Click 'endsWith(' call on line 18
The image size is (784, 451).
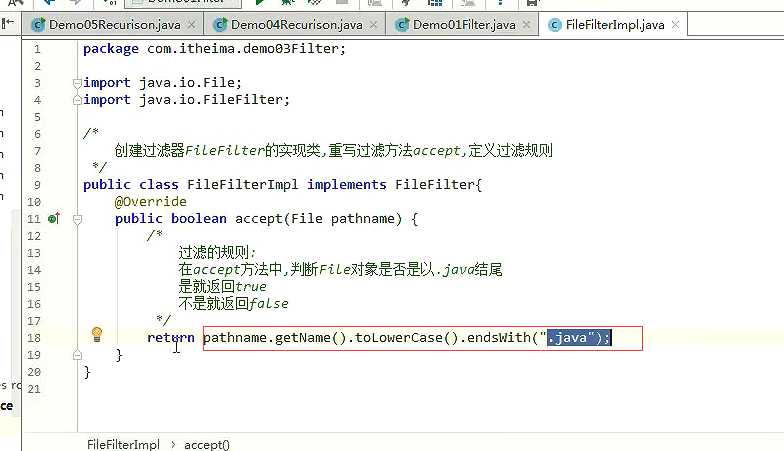tap(502, 338)
